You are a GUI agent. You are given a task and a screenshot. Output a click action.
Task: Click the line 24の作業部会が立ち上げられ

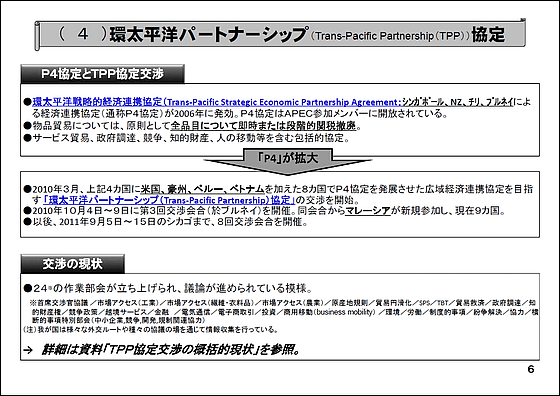[169, 288]
